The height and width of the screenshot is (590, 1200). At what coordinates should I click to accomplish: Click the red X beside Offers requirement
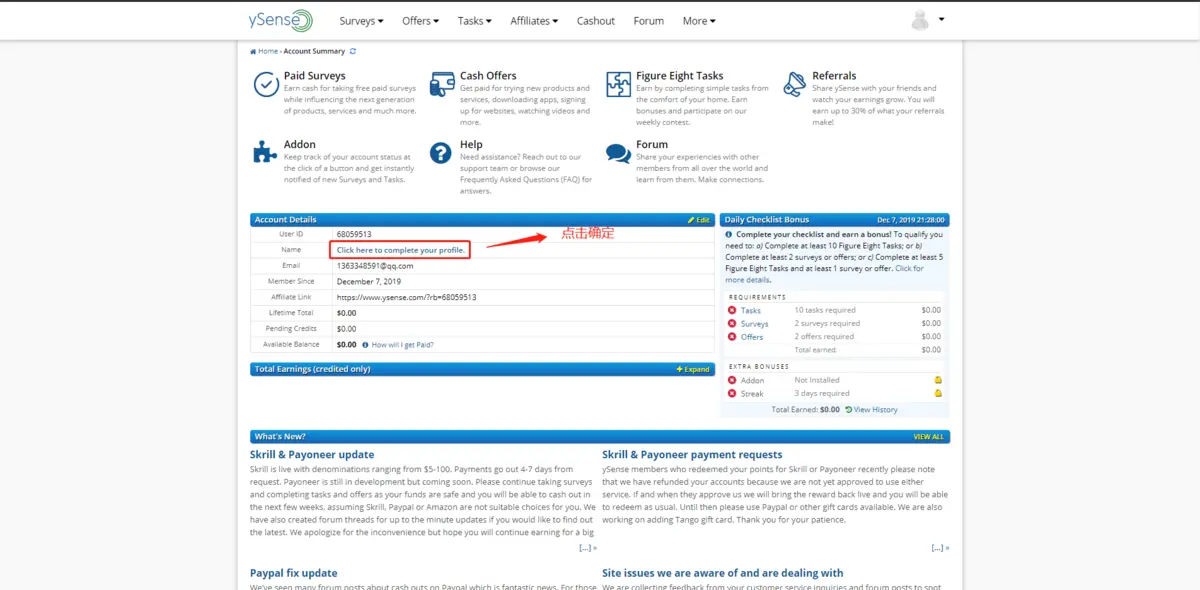point(732,337)
